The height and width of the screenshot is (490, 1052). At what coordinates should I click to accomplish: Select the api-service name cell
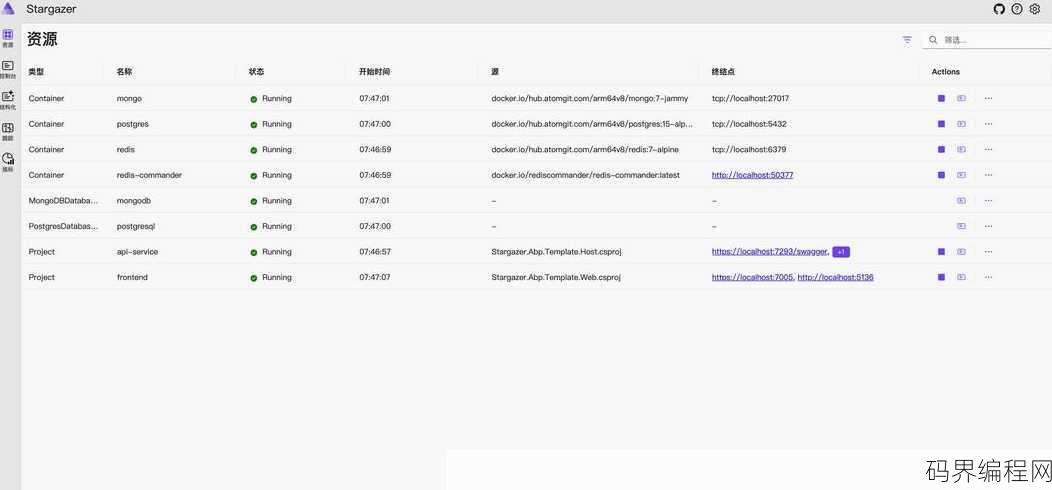[137, 252]
